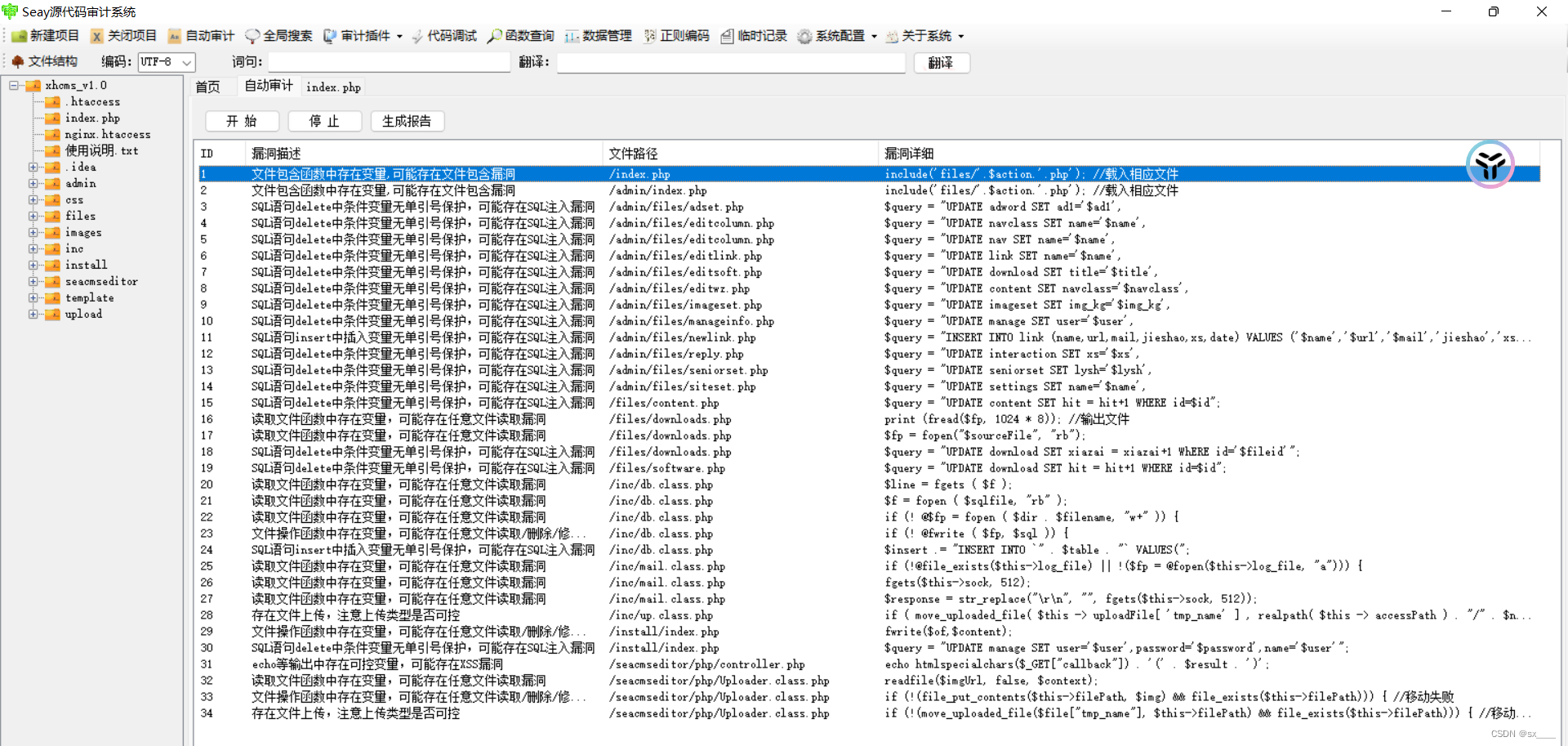Click the 漏洞描述 column header

click(x=424, y=154)
